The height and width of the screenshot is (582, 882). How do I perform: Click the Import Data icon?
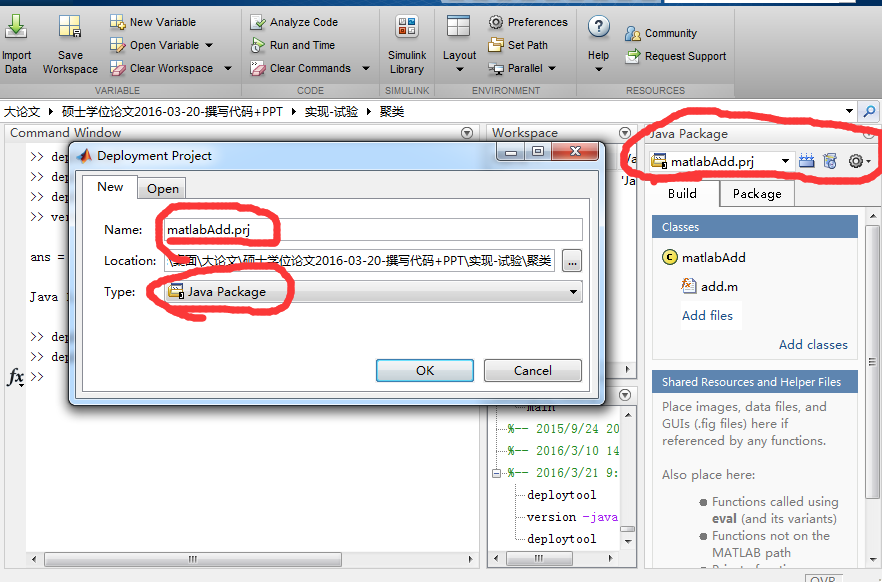point(16,26)
